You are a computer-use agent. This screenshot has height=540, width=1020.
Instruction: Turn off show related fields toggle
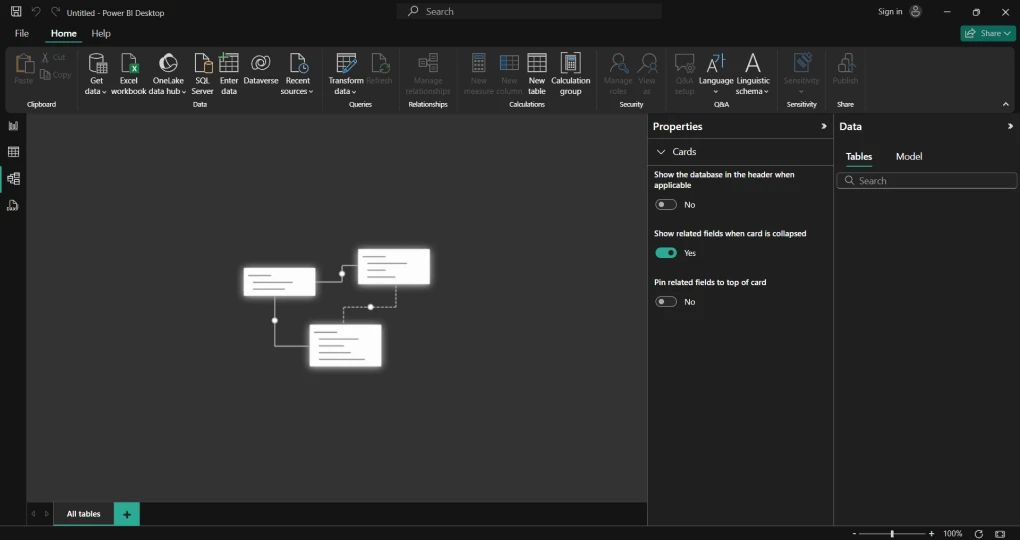coord(666,253)
